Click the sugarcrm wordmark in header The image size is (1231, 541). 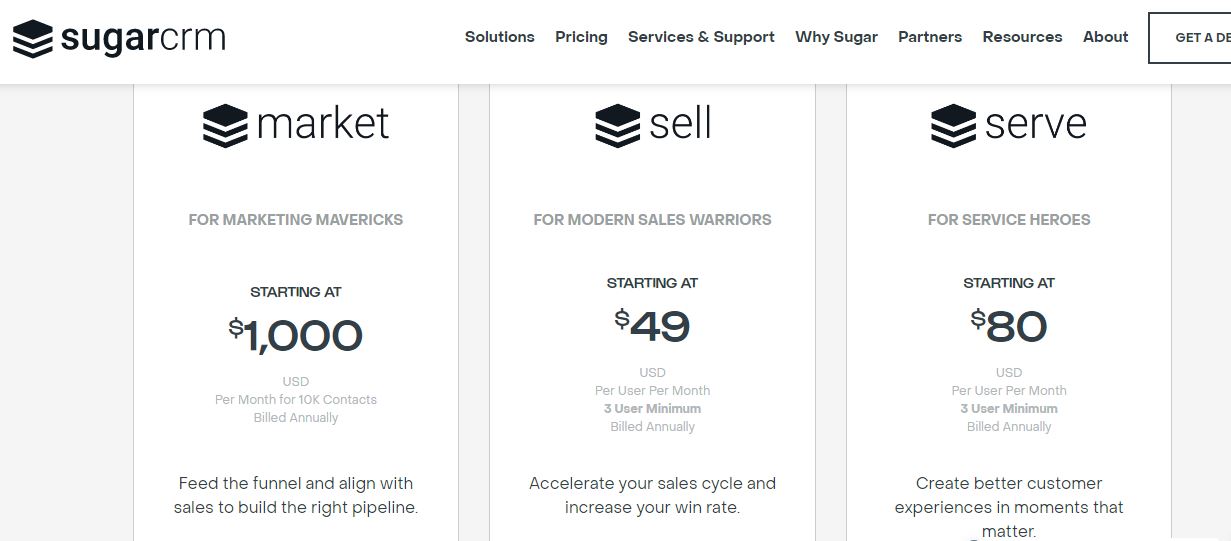click(143, 38)
